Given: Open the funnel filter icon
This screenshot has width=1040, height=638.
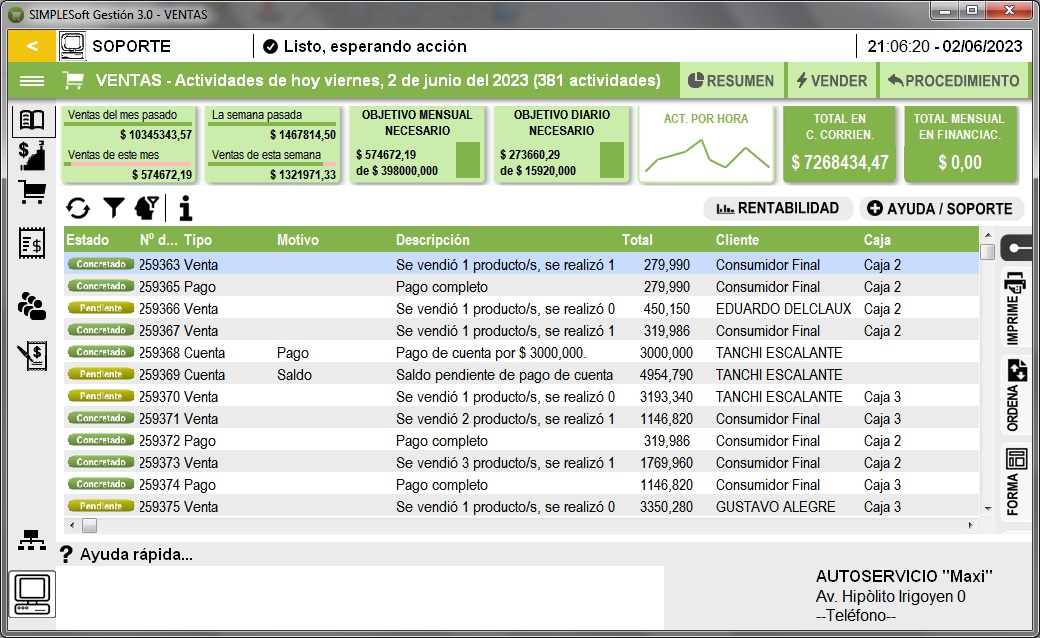Looking at the screenshot, I should (114, 208).
